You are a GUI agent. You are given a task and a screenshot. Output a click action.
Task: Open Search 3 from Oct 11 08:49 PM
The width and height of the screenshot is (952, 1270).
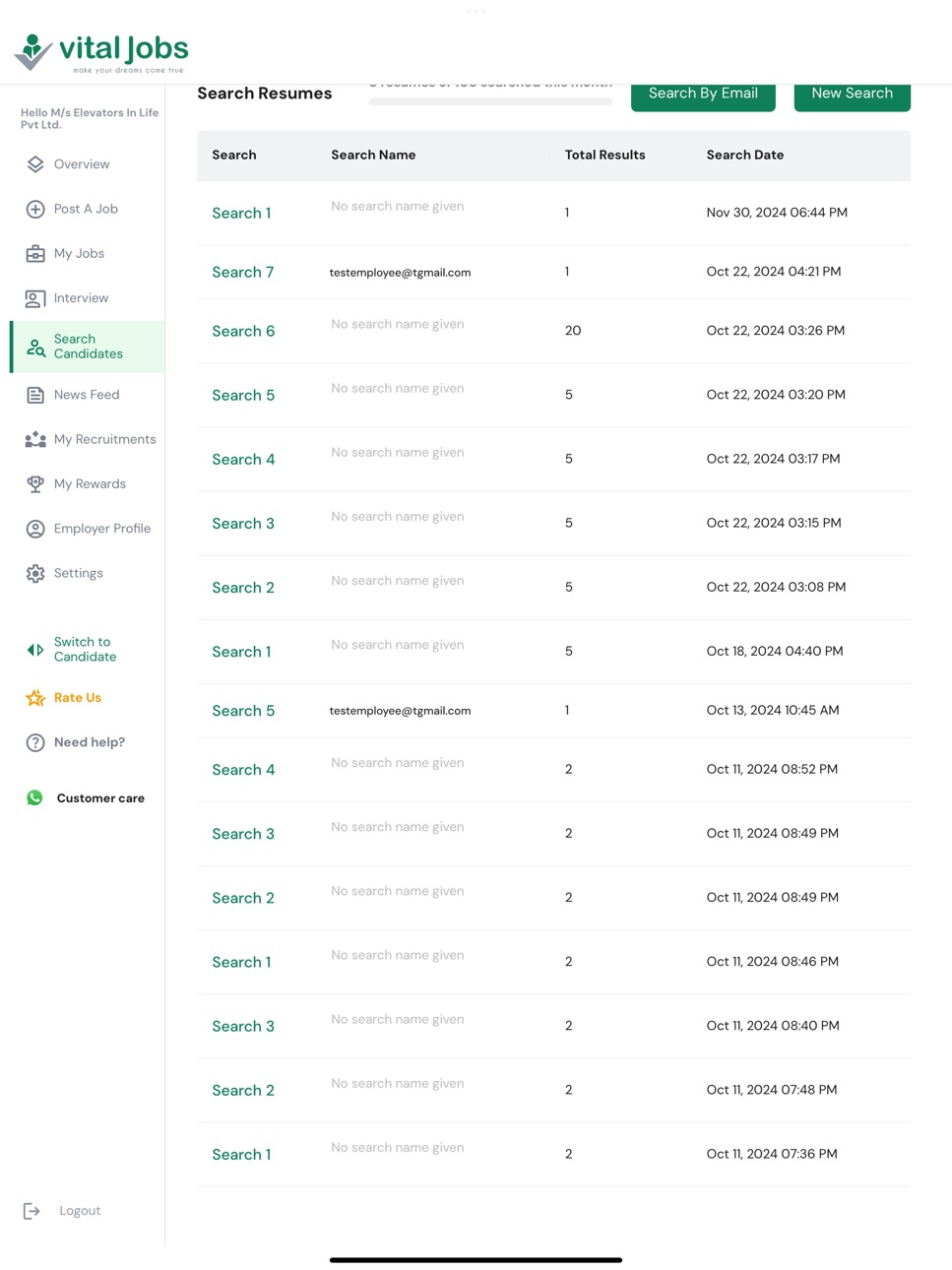coord(243,834)
